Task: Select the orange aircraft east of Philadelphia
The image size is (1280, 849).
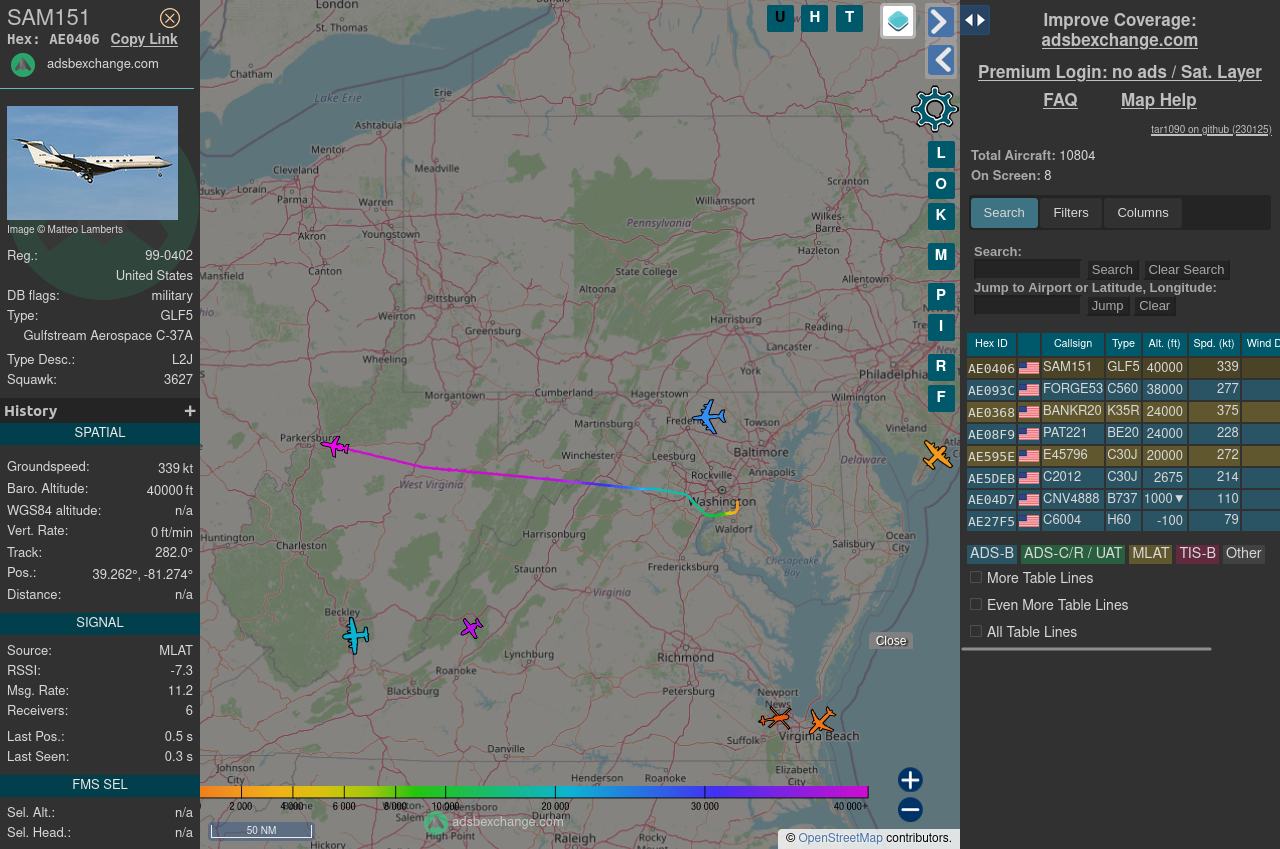Action: pos(937,455)
